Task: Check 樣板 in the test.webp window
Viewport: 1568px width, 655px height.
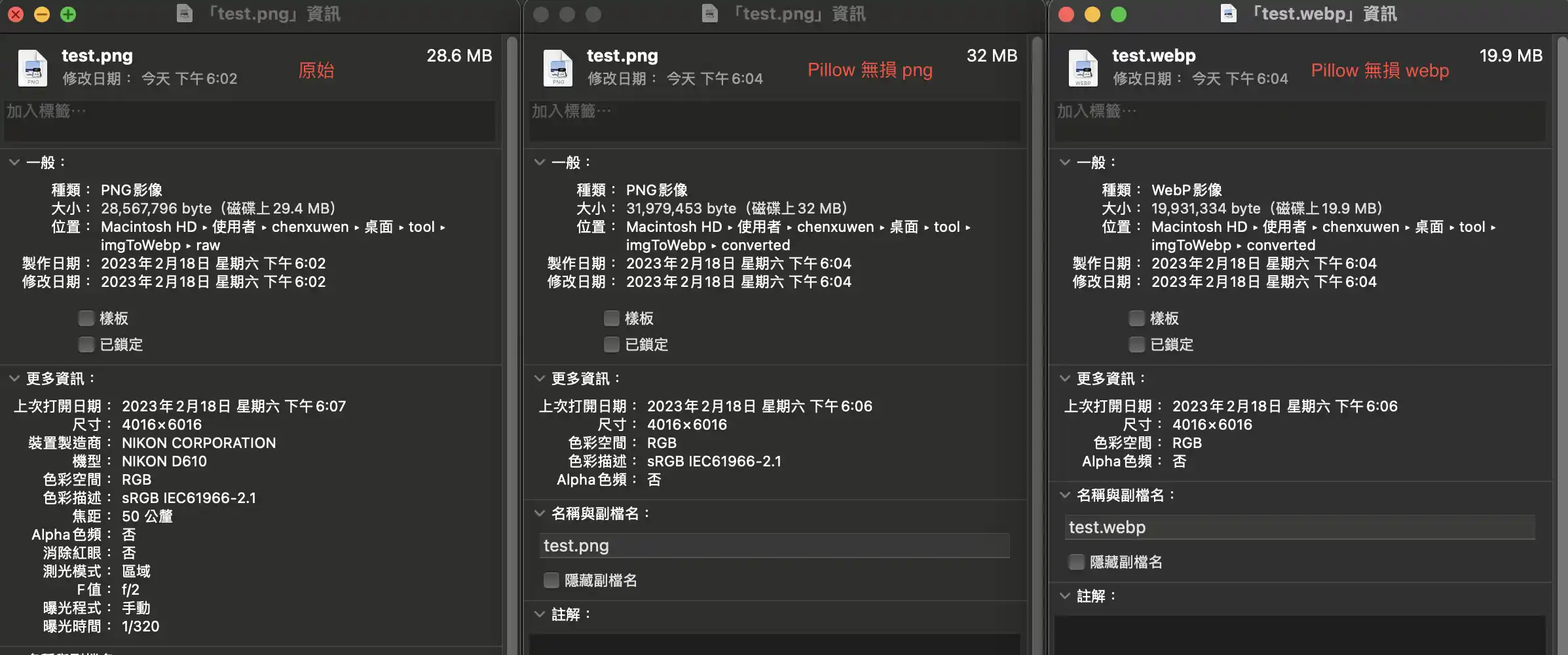Action: (1137, 318)
